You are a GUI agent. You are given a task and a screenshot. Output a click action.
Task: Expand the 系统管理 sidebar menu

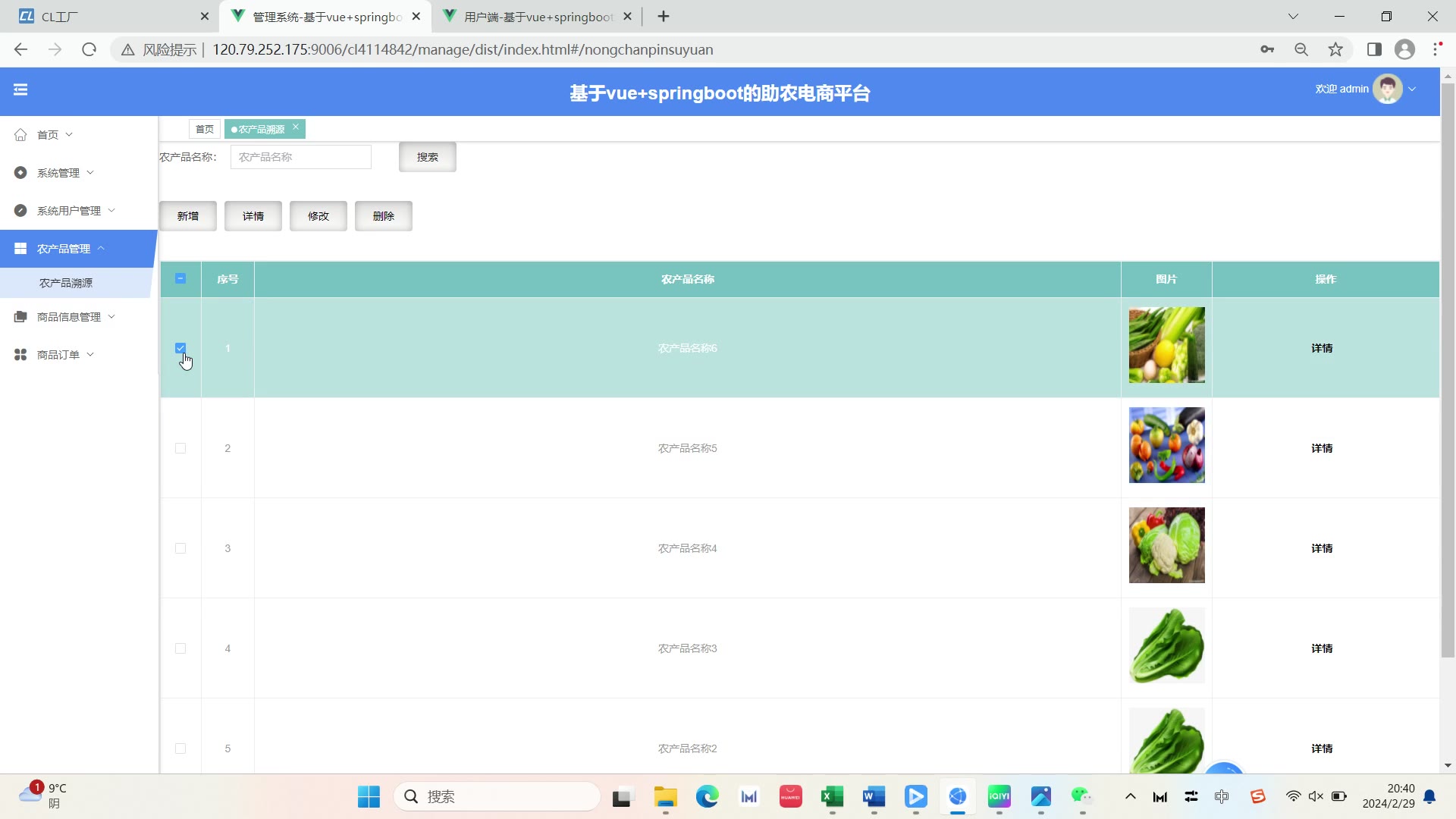click(58, 173)
